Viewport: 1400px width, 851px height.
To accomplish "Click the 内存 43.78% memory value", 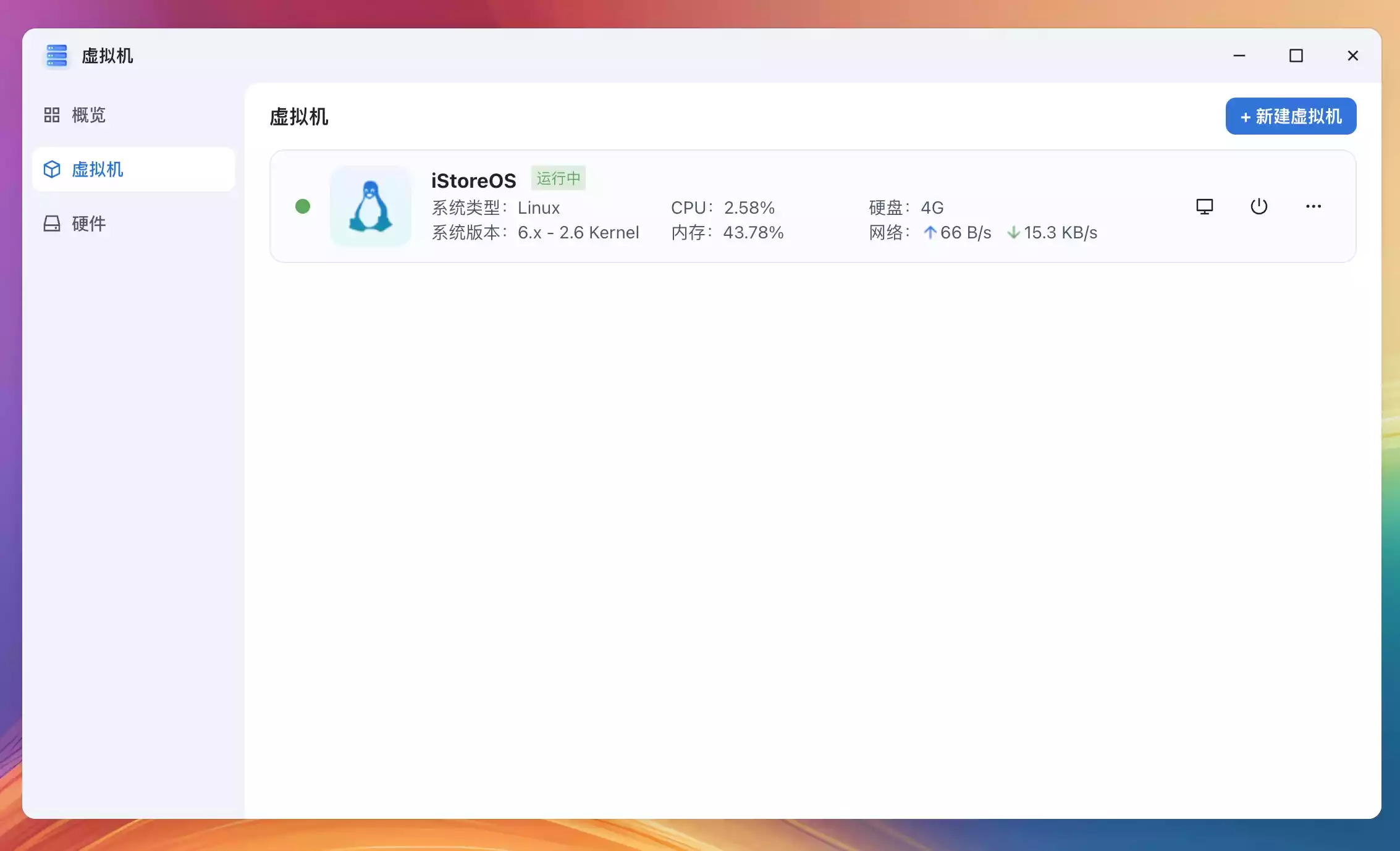I will click(753, 232).
